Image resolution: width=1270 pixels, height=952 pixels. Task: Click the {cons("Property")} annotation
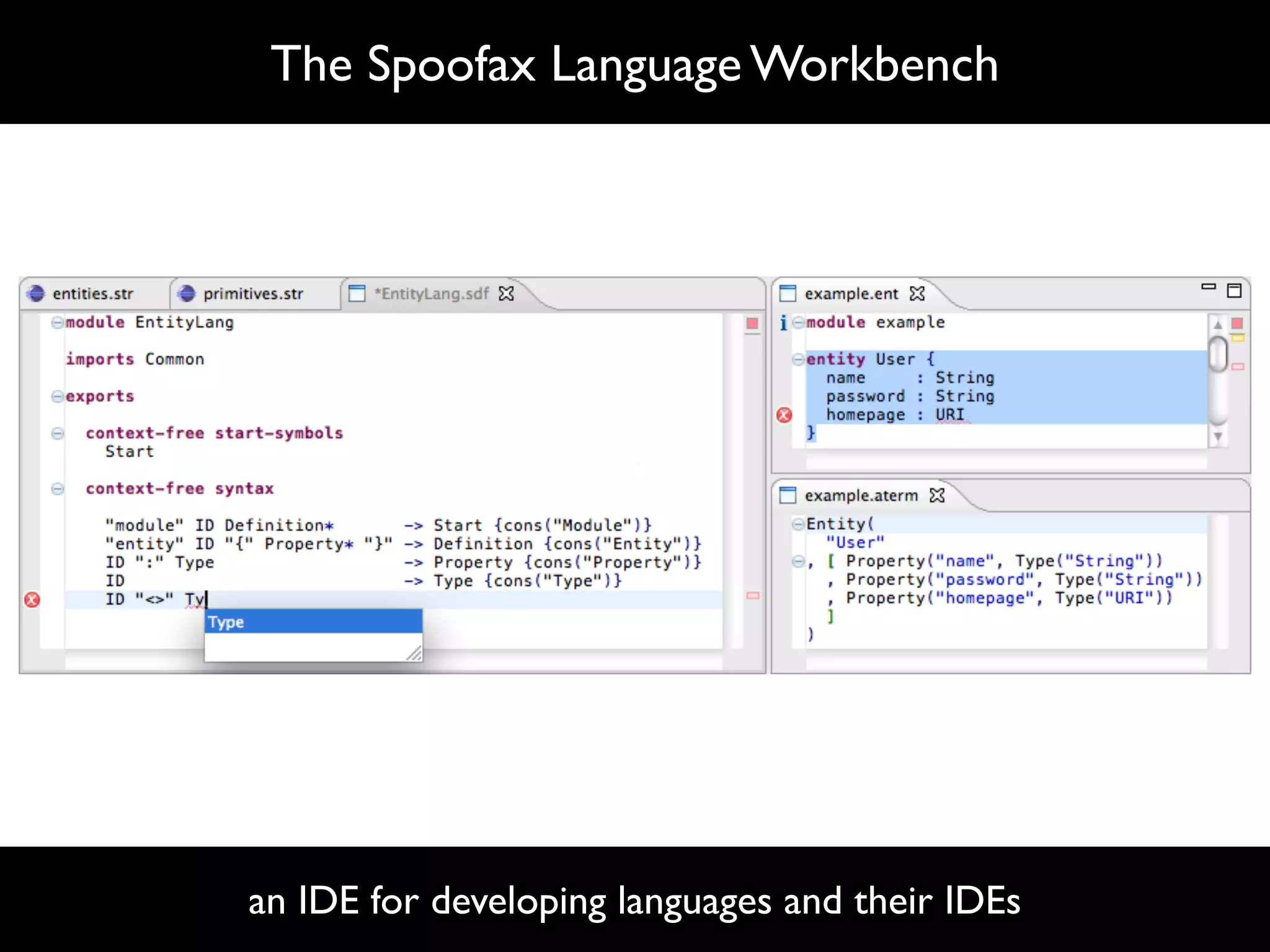(x=612, y=563)
